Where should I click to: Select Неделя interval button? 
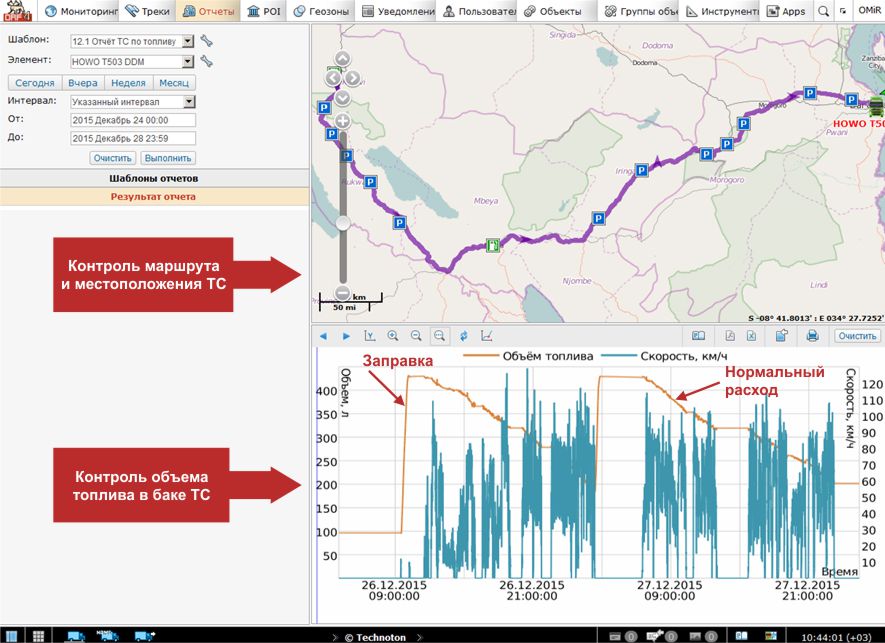pos(128,82)
